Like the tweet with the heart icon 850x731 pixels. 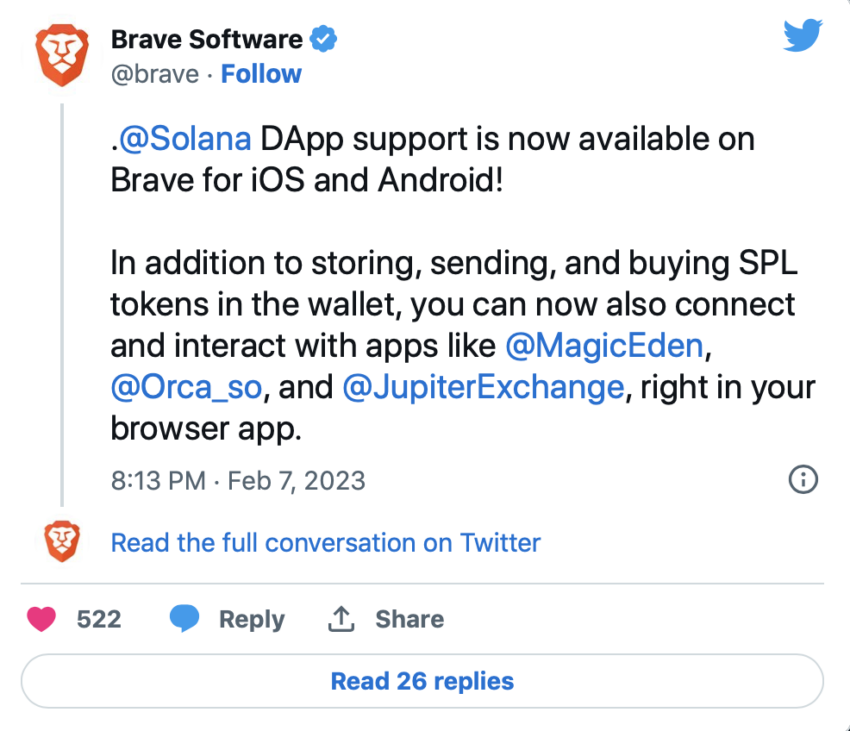coord(41,619)
